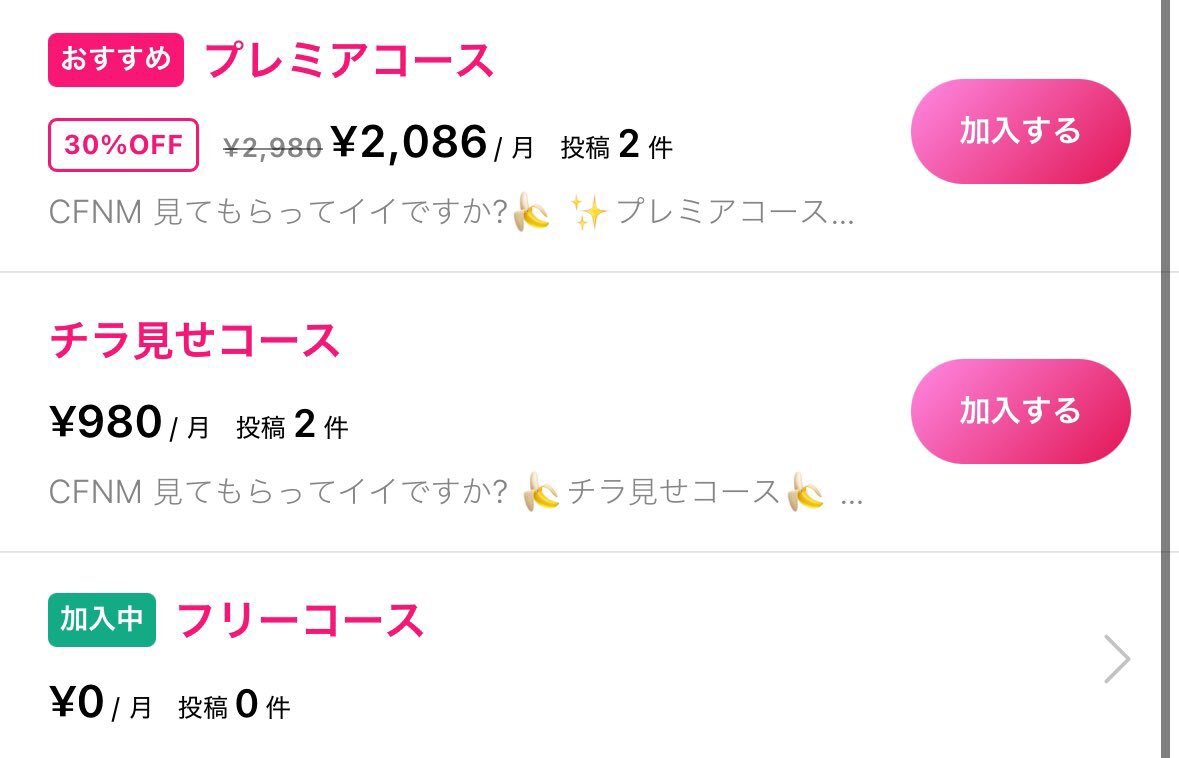
Task: Open the プレミアコース plan title
Action: click(350, 60)
